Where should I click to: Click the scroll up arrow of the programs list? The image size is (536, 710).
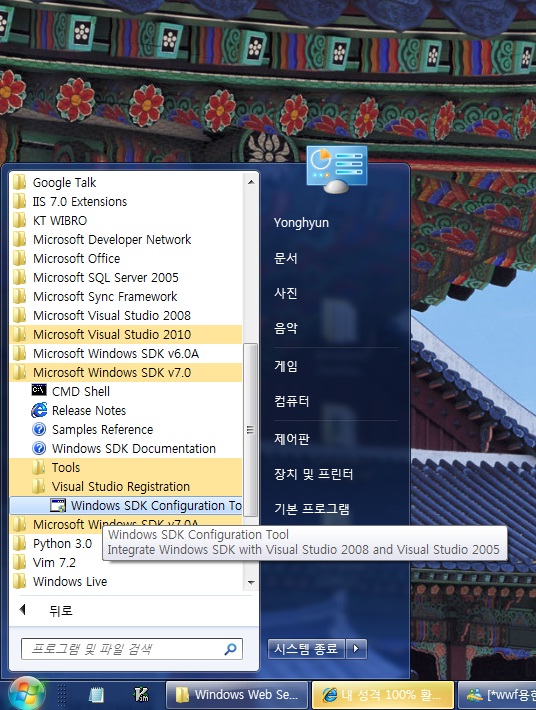[251, 182]
